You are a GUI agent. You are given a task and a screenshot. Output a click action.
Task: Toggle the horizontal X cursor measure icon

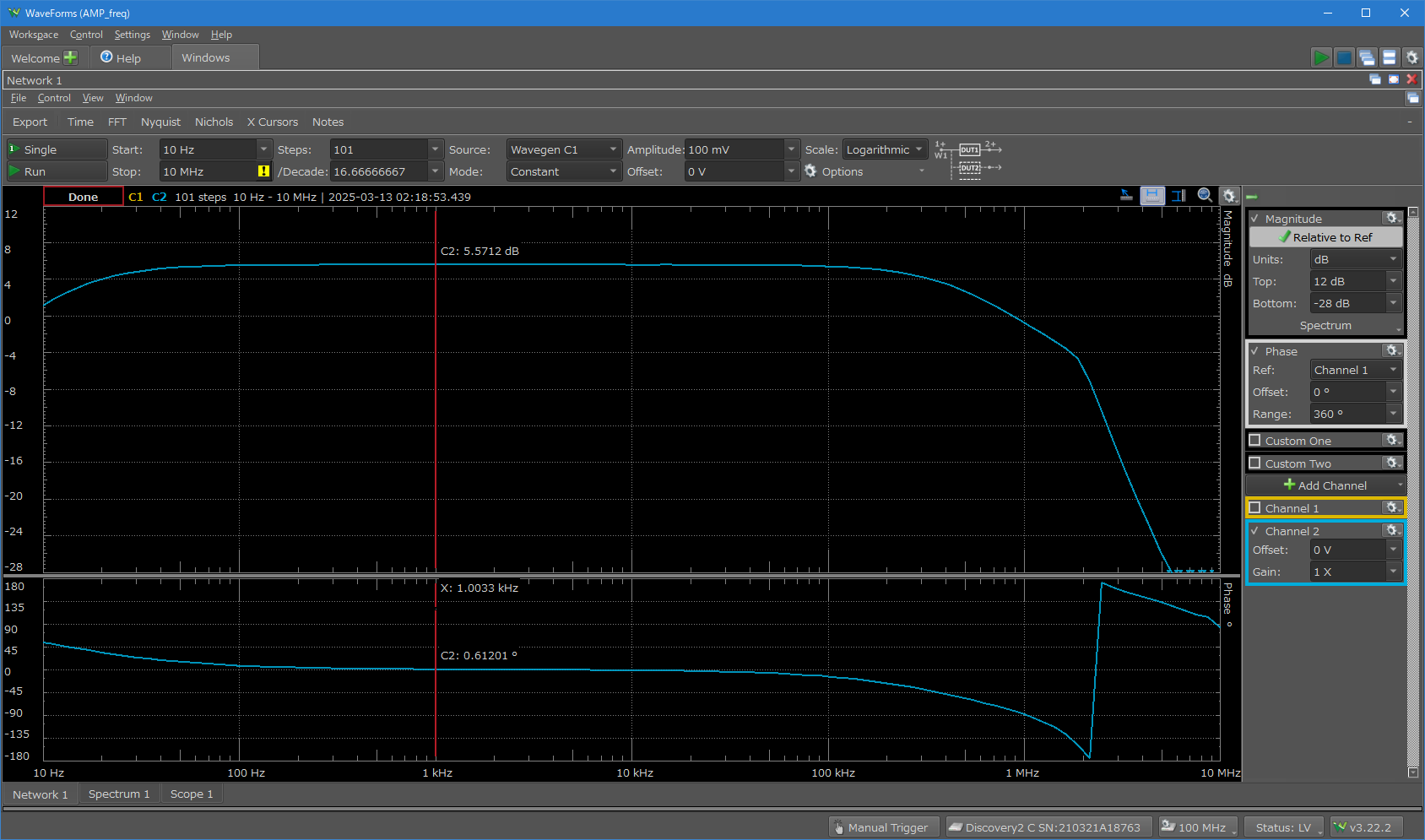1152,195
